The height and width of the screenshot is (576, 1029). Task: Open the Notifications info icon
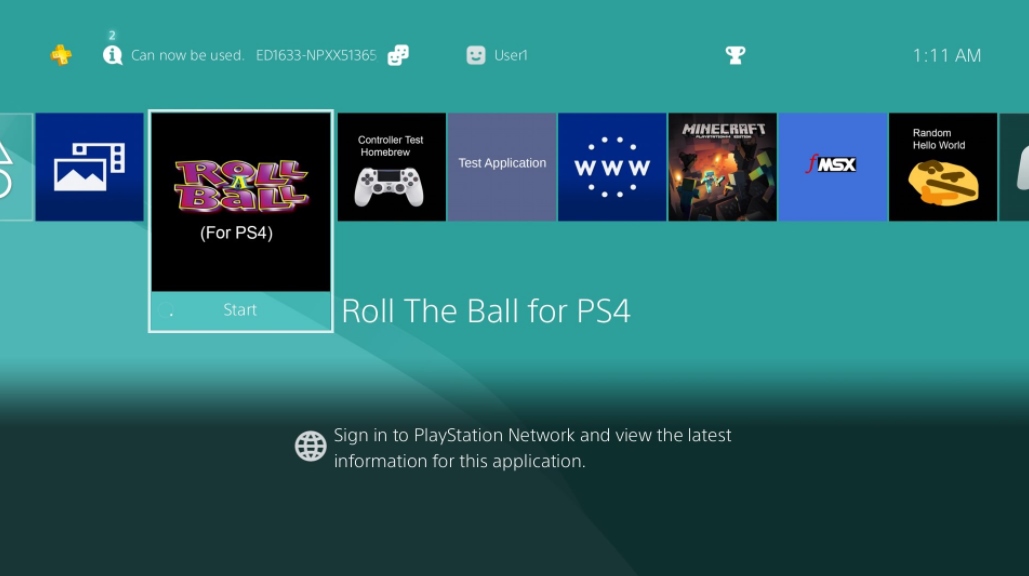coord(113,55)
